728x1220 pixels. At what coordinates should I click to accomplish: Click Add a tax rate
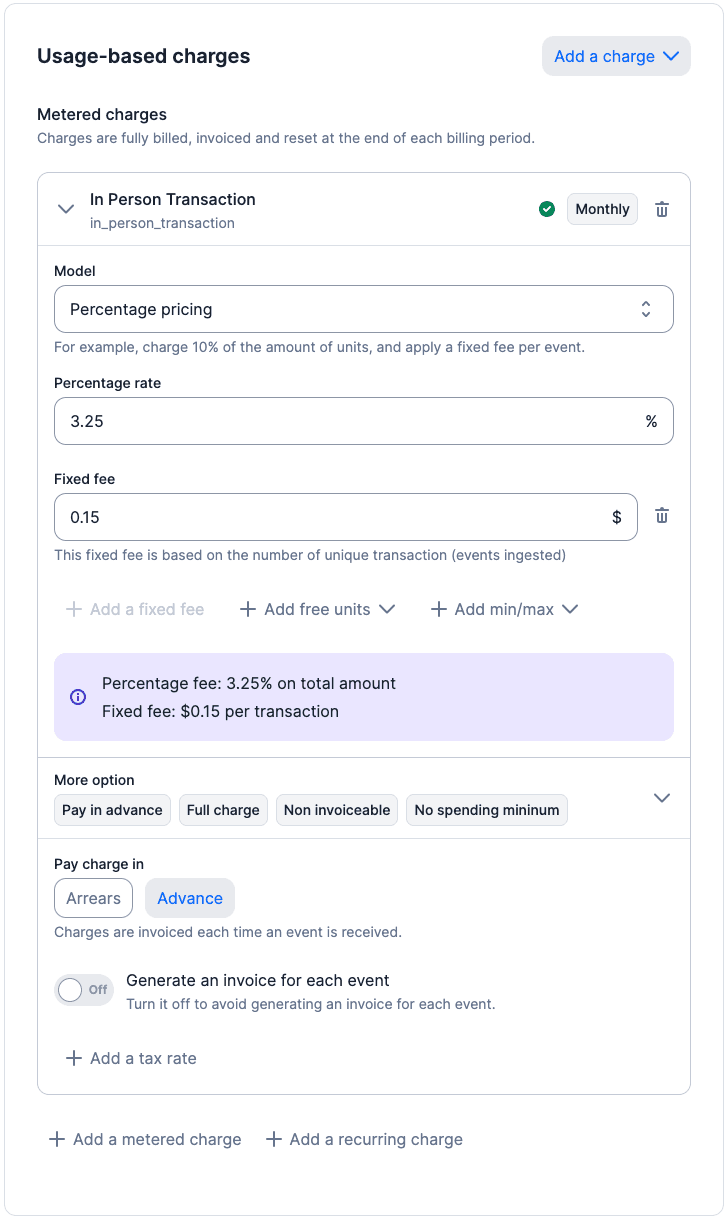pyautogui.click(x=131, y=1058)
